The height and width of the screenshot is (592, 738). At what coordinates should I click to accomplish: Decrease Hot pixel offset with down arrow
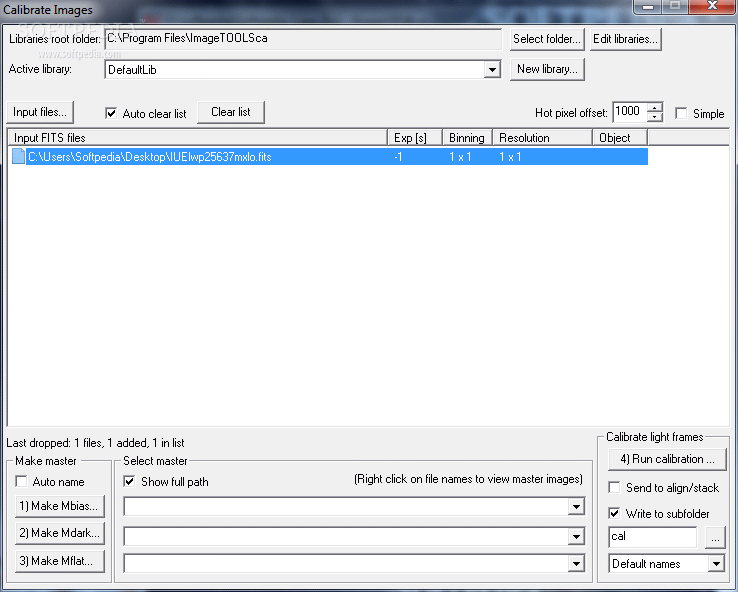tap(655, 117)
